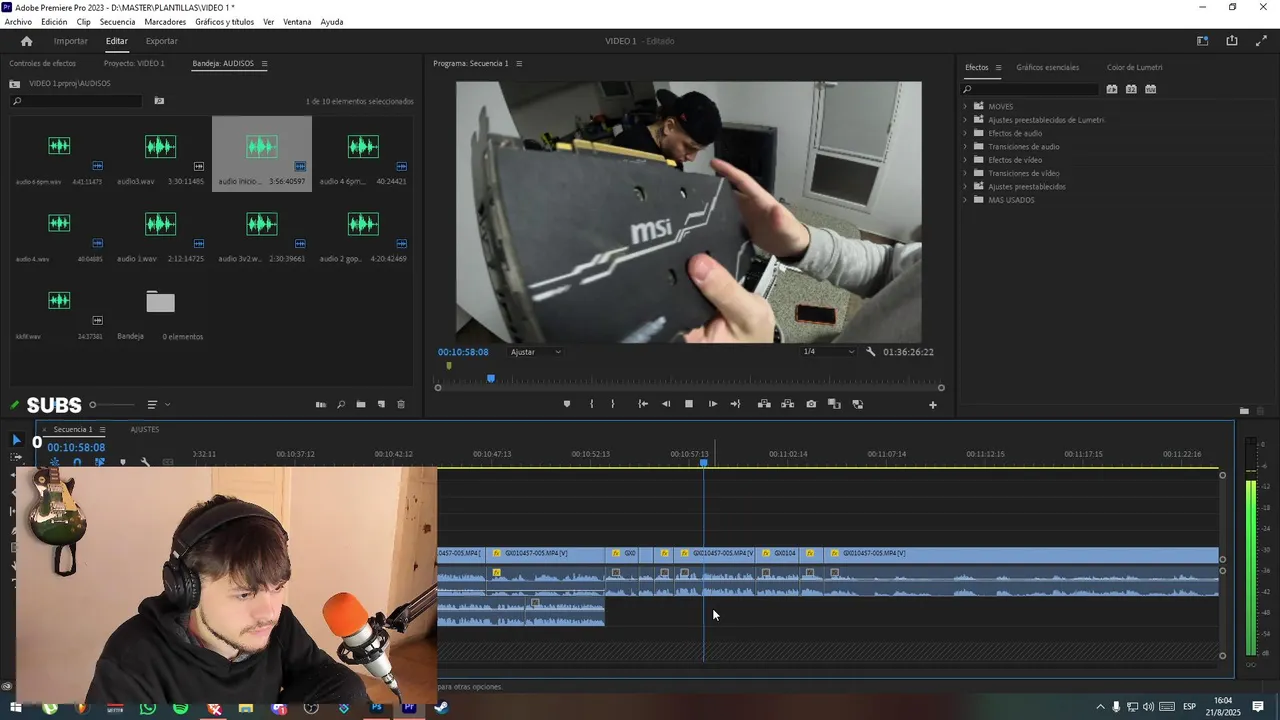
Task: Open the Button Editor plus icon
Action: tap(933, 405)
